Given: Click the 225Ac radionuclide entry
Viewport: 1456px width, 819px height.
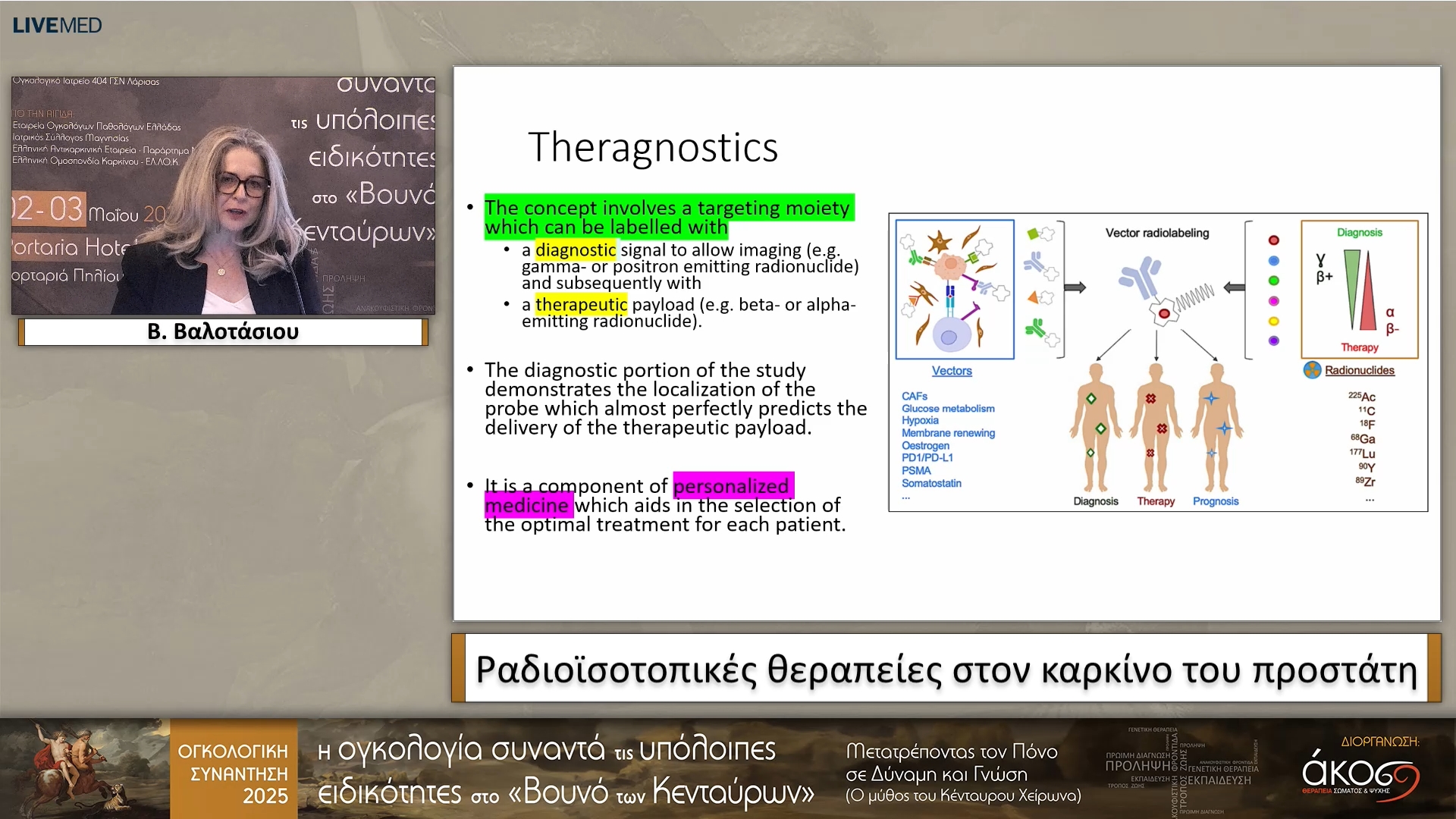Looking at the screenshot, I should pos(1362,396).
